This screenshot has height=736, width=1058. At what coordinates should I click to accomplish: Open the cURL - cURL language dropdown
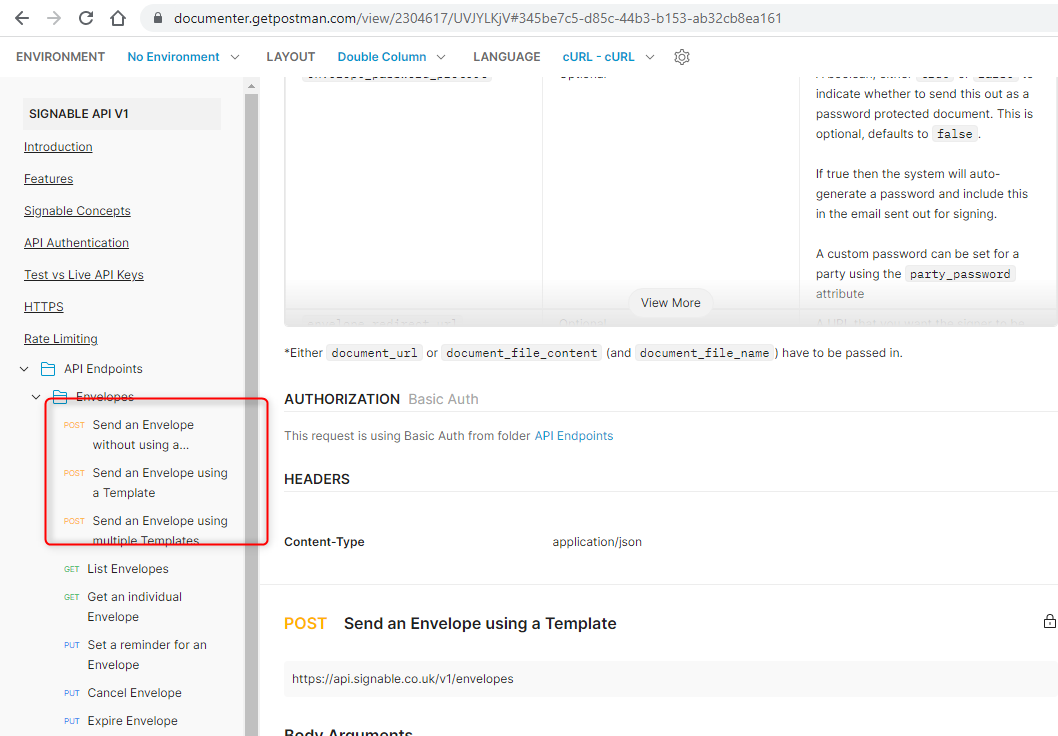609,57
